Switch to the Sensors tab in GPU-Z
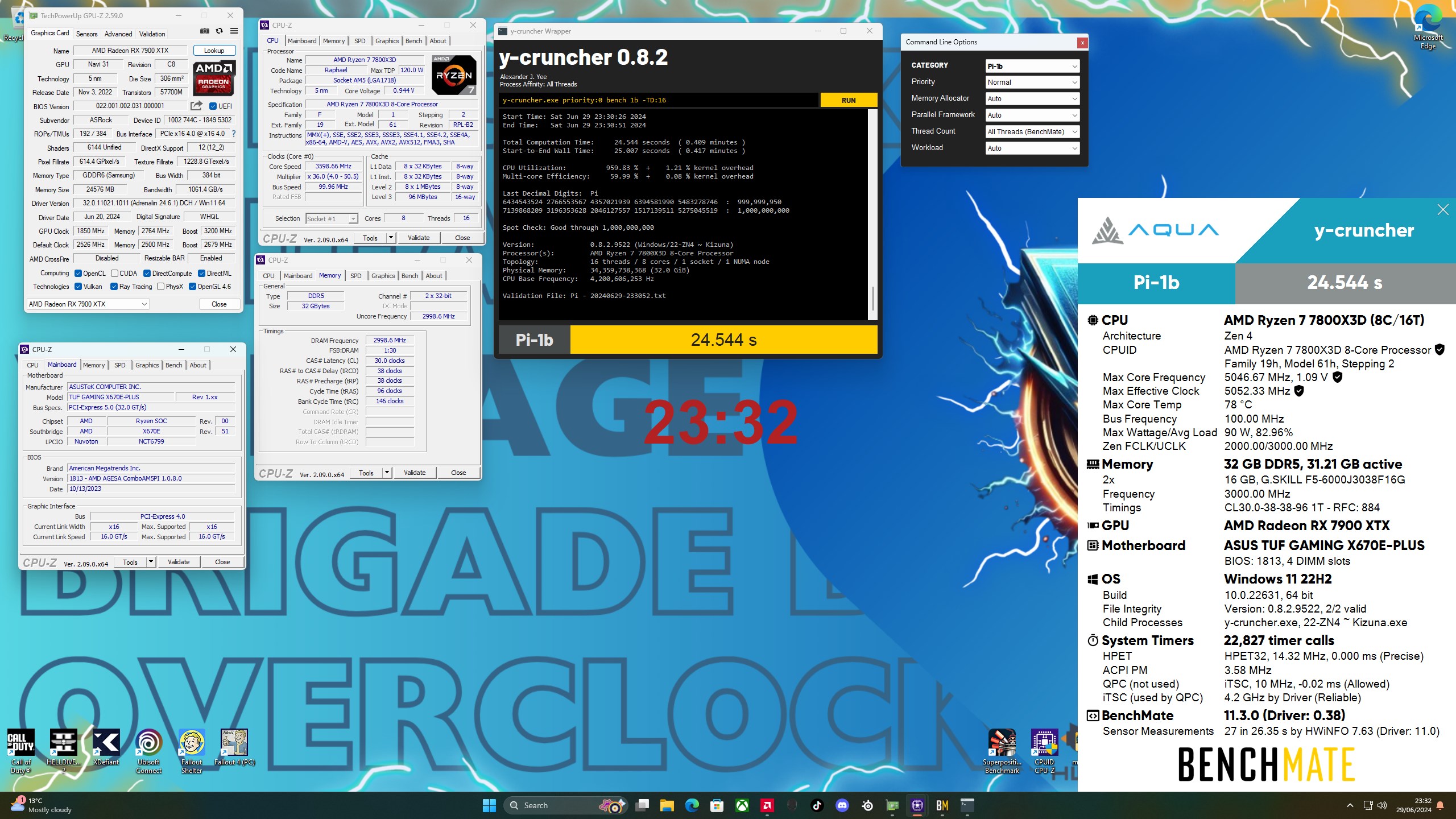The image size is (1456, 819). [x=86, y=34]
